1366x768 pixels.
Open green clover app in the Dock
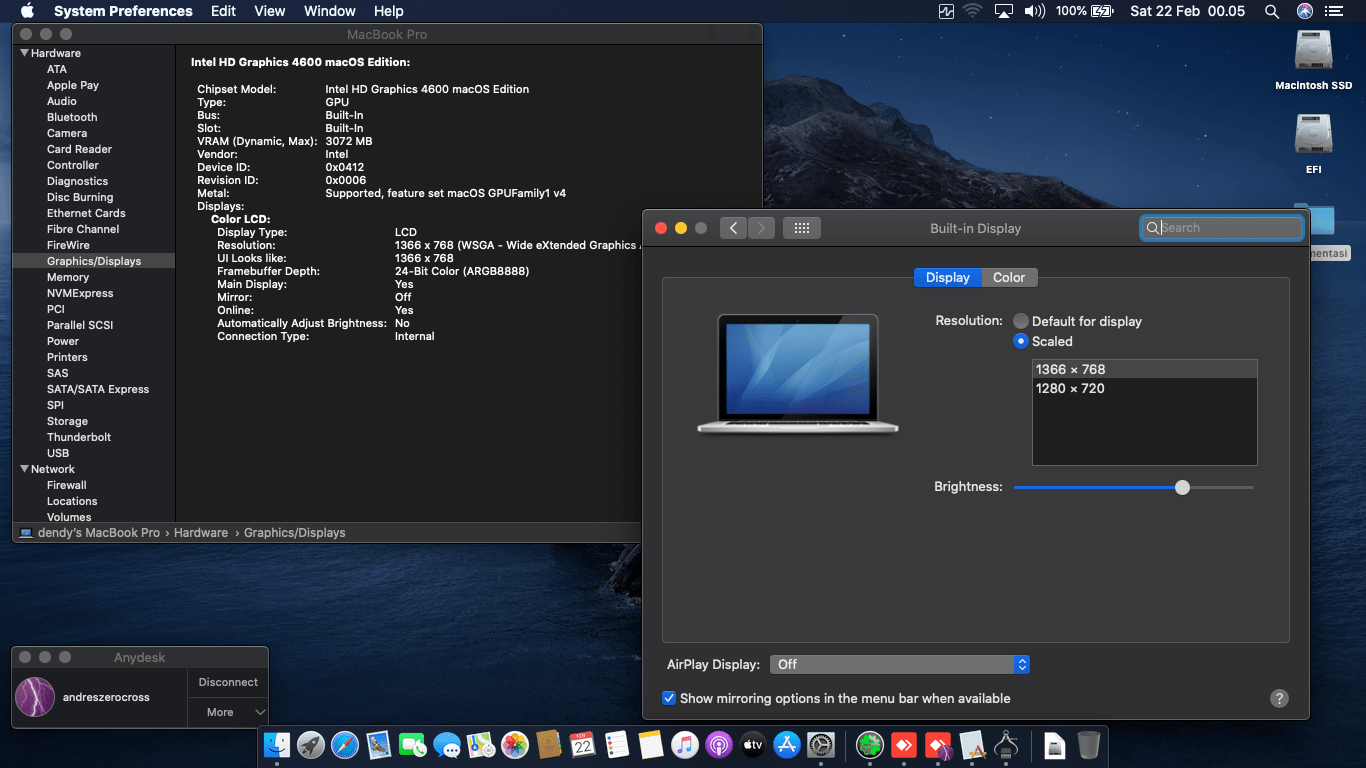(x=870, y=744)
